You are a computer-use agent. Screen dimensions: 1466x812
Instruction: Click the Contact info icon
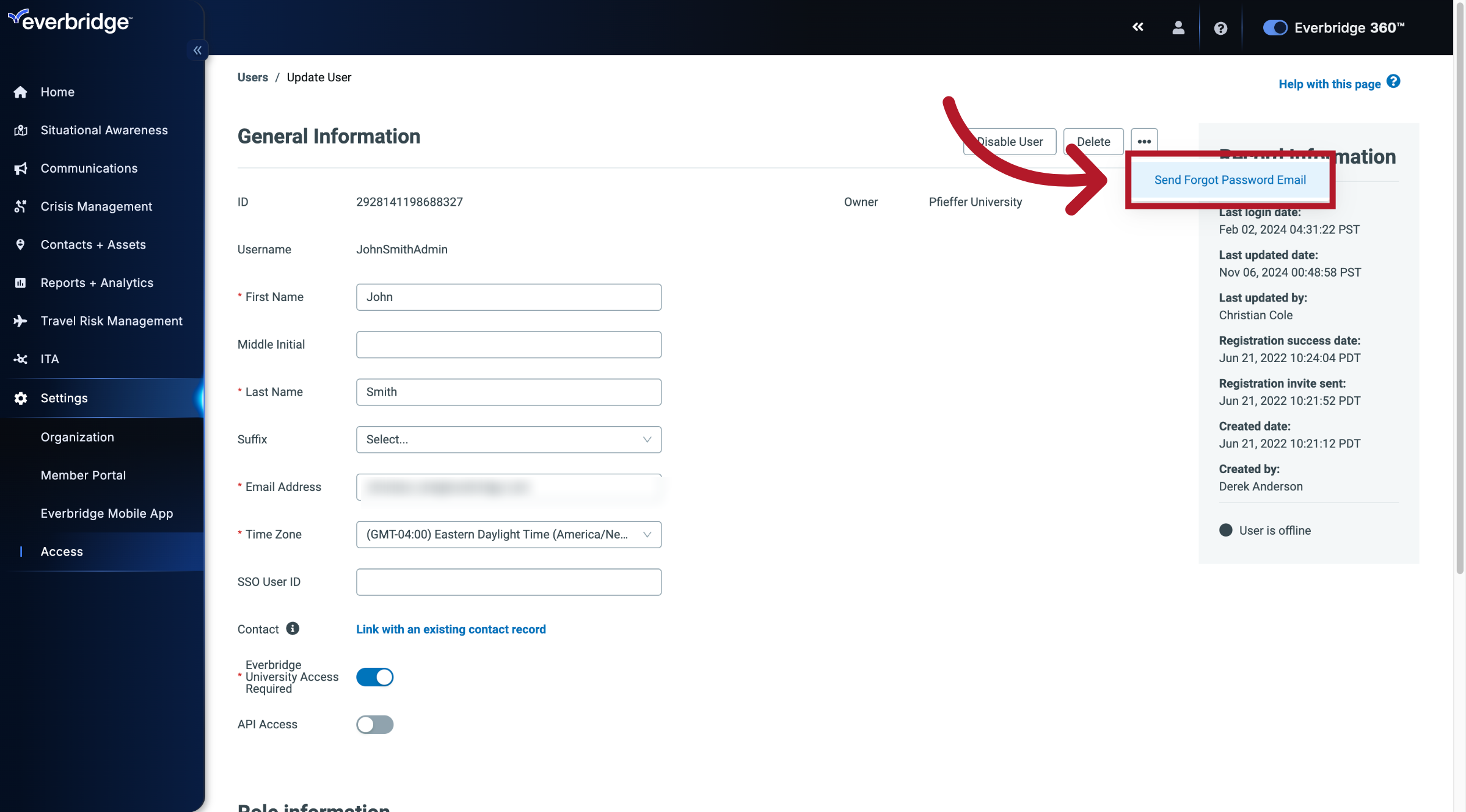click(x=293, y=628)
